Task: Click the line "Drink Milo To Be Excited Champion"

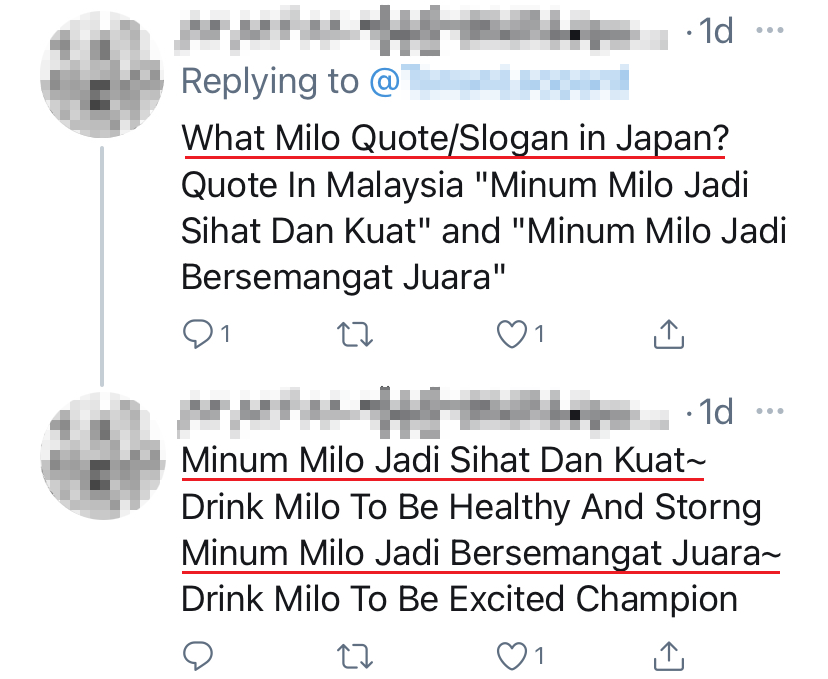Action: pyautogui.click(x=459, y=600)
